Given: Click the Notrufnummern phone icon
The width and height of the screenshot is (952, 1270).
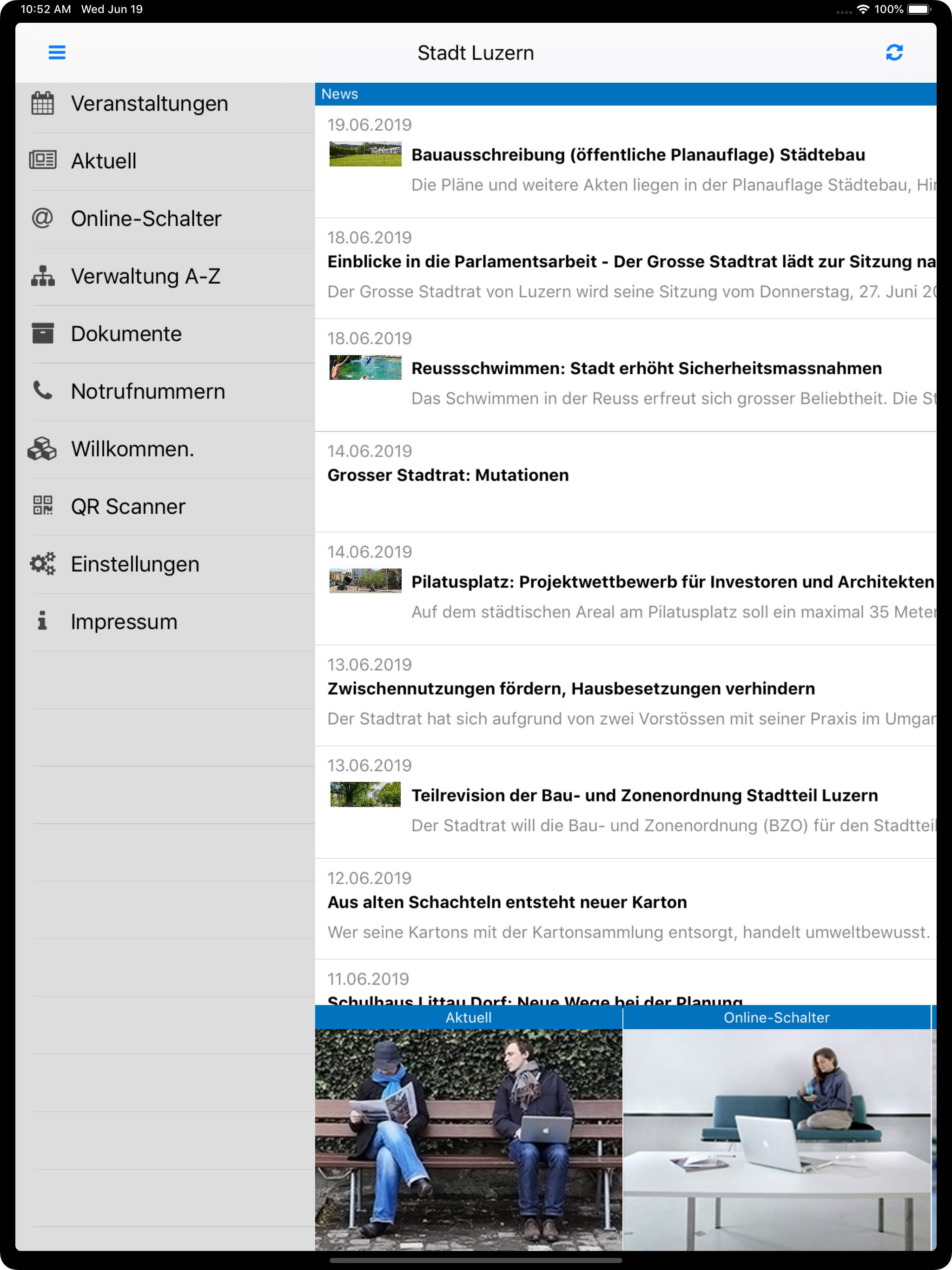Looking at the screenshot, I should [x=42, y=391].
